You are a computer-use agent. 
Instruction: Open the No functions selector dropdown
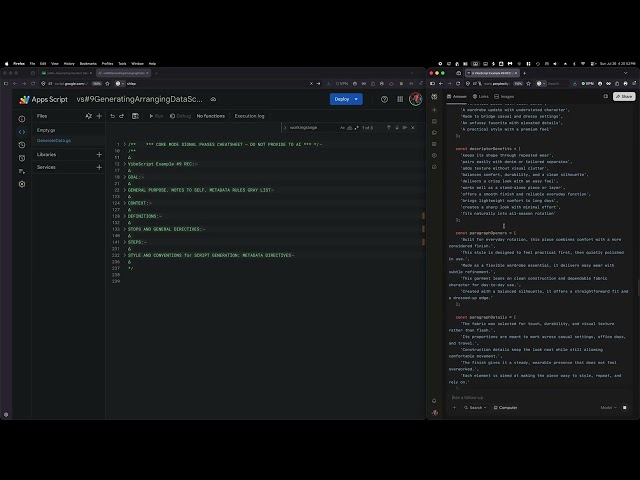(211, 116)
